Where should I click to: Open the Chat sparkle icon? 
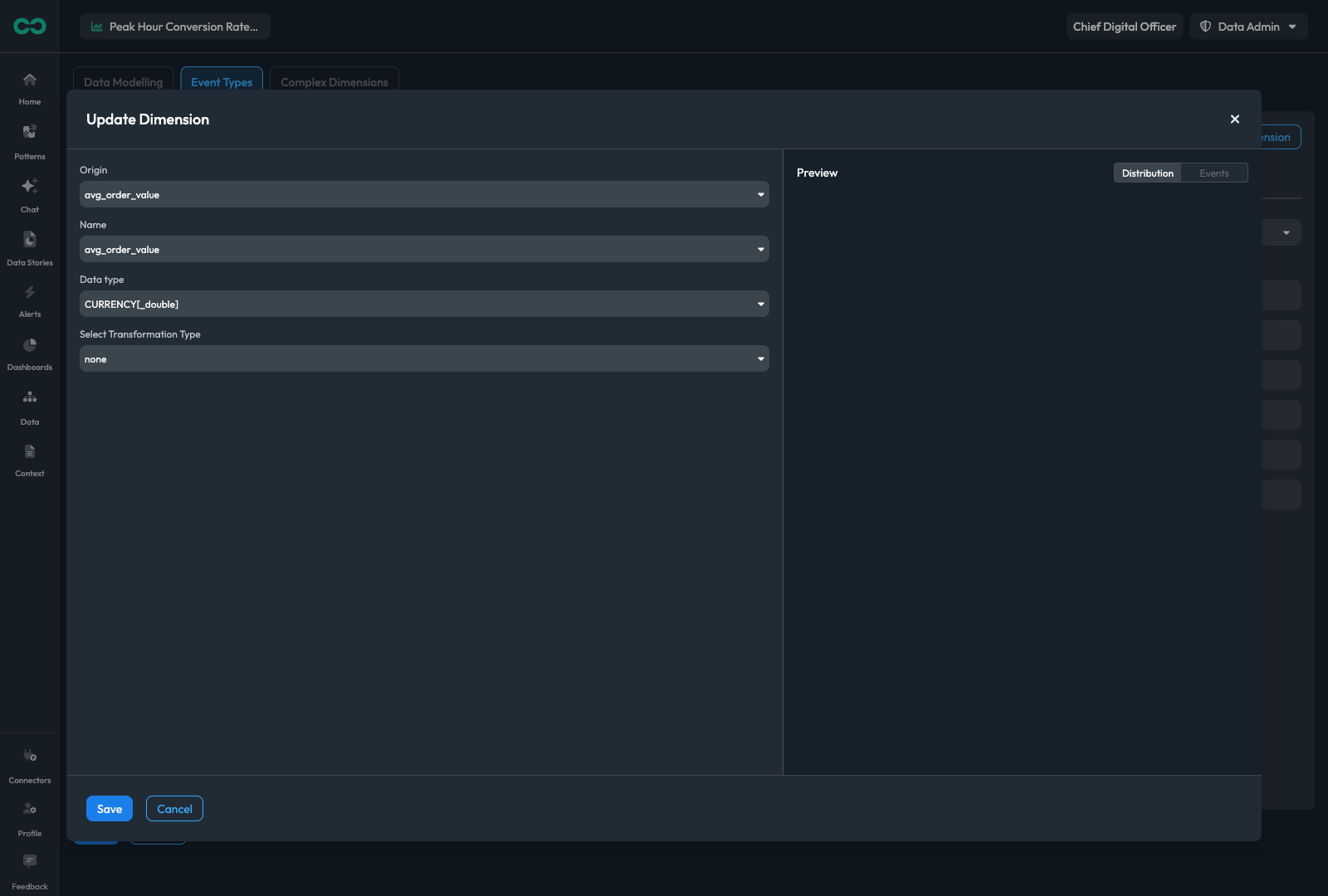click(x=30, y=186)
